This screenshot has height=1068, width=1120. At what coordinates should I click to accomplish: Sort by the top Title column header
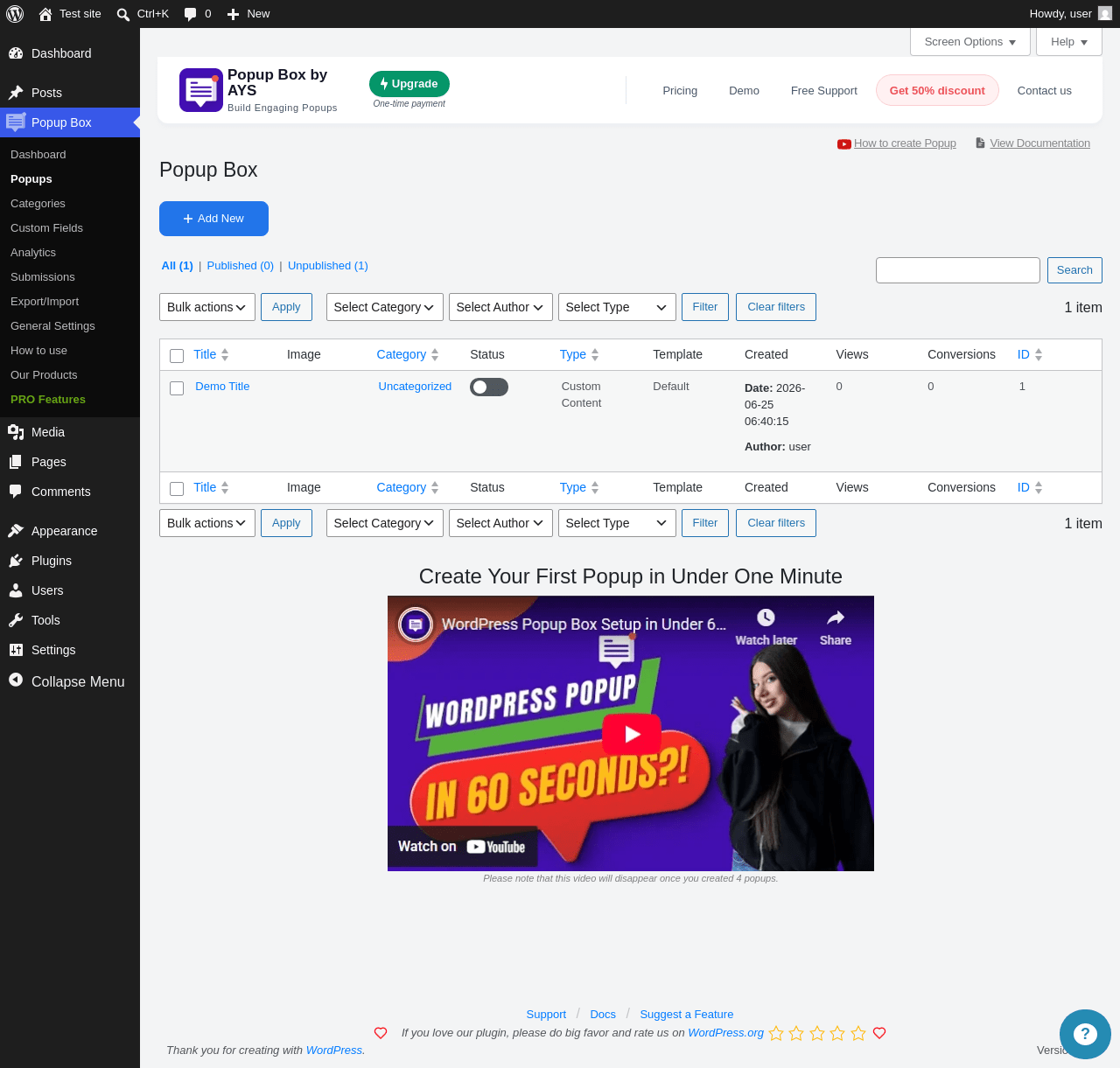click(x=211, y=354)
